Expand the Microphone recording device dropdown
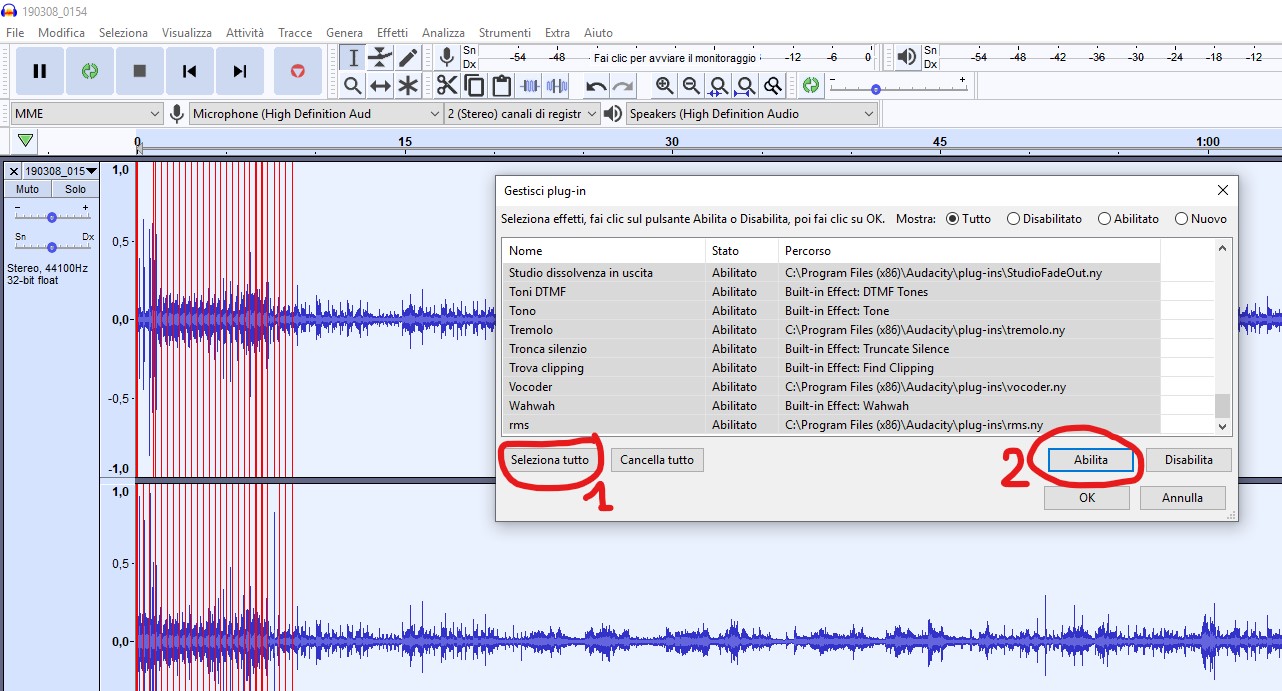The width and height of the screenshot is (1282, 691). 316,114
